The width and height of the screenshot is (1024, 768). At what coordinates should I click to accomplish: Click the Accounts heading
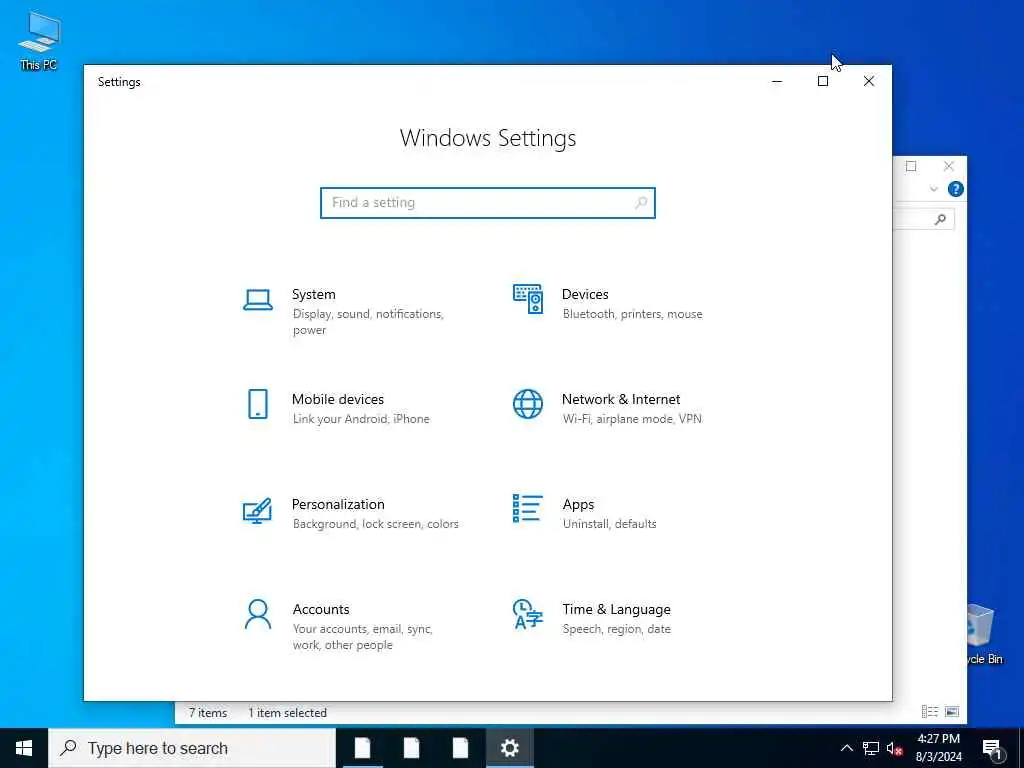(x=321, y=609)
